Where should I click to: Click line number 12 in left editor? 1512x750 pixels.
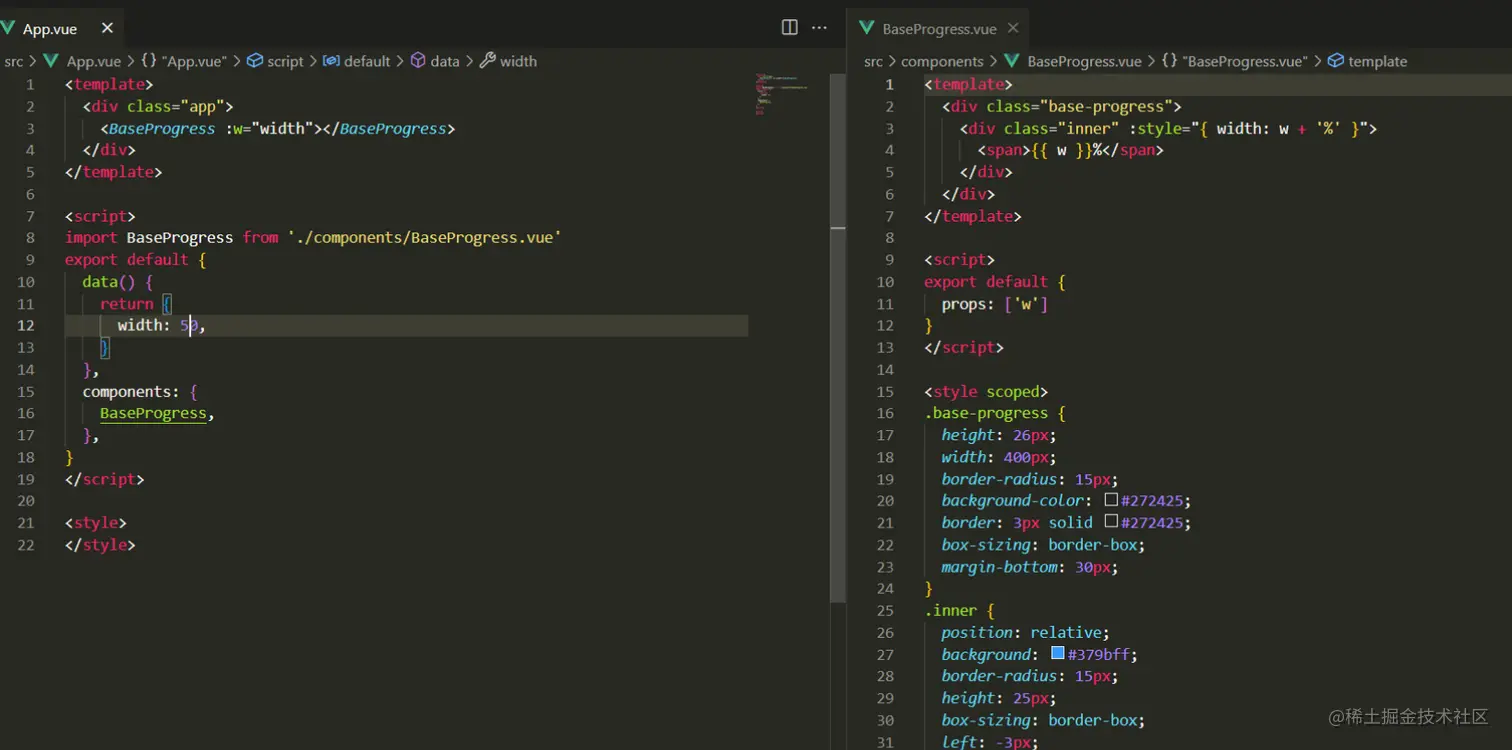25,325
